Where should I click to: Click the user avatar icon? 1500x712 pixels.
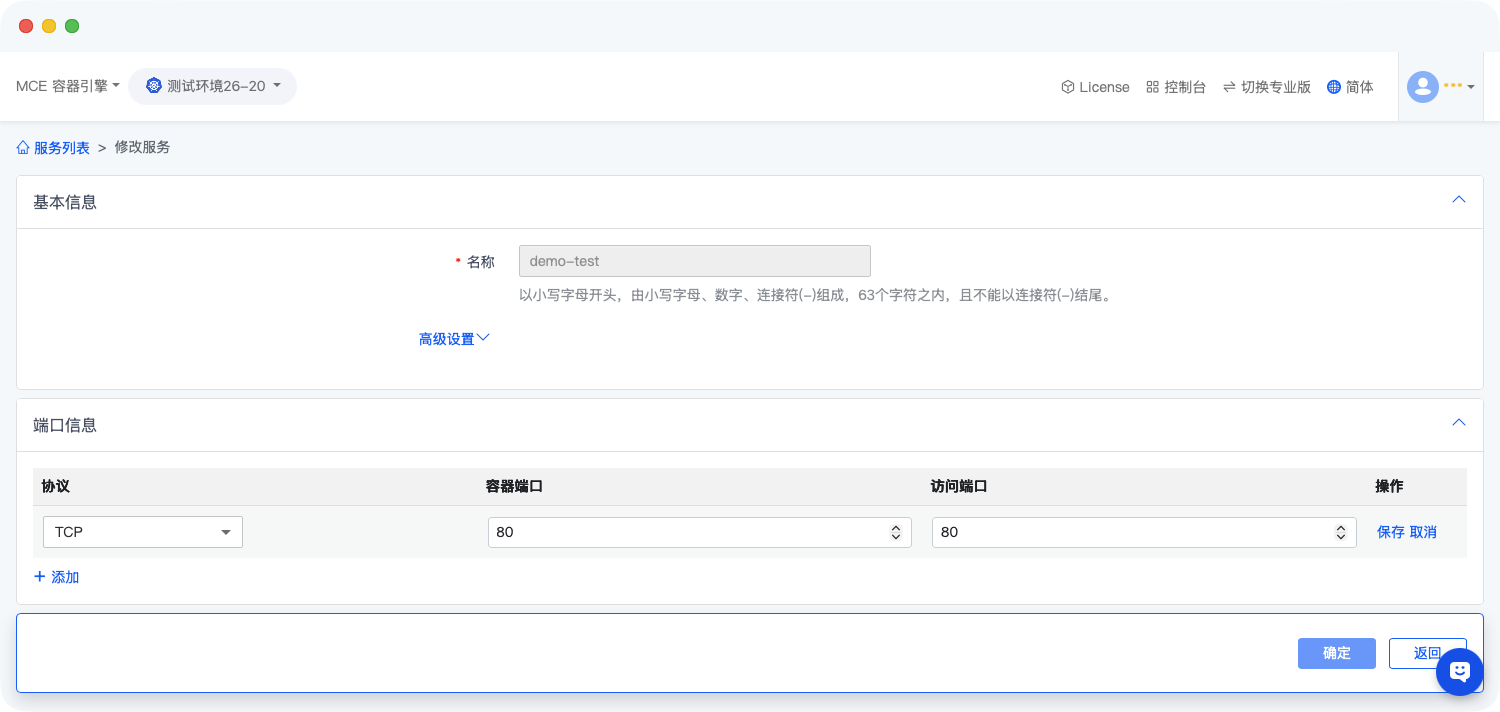[x=1422, y=87]
